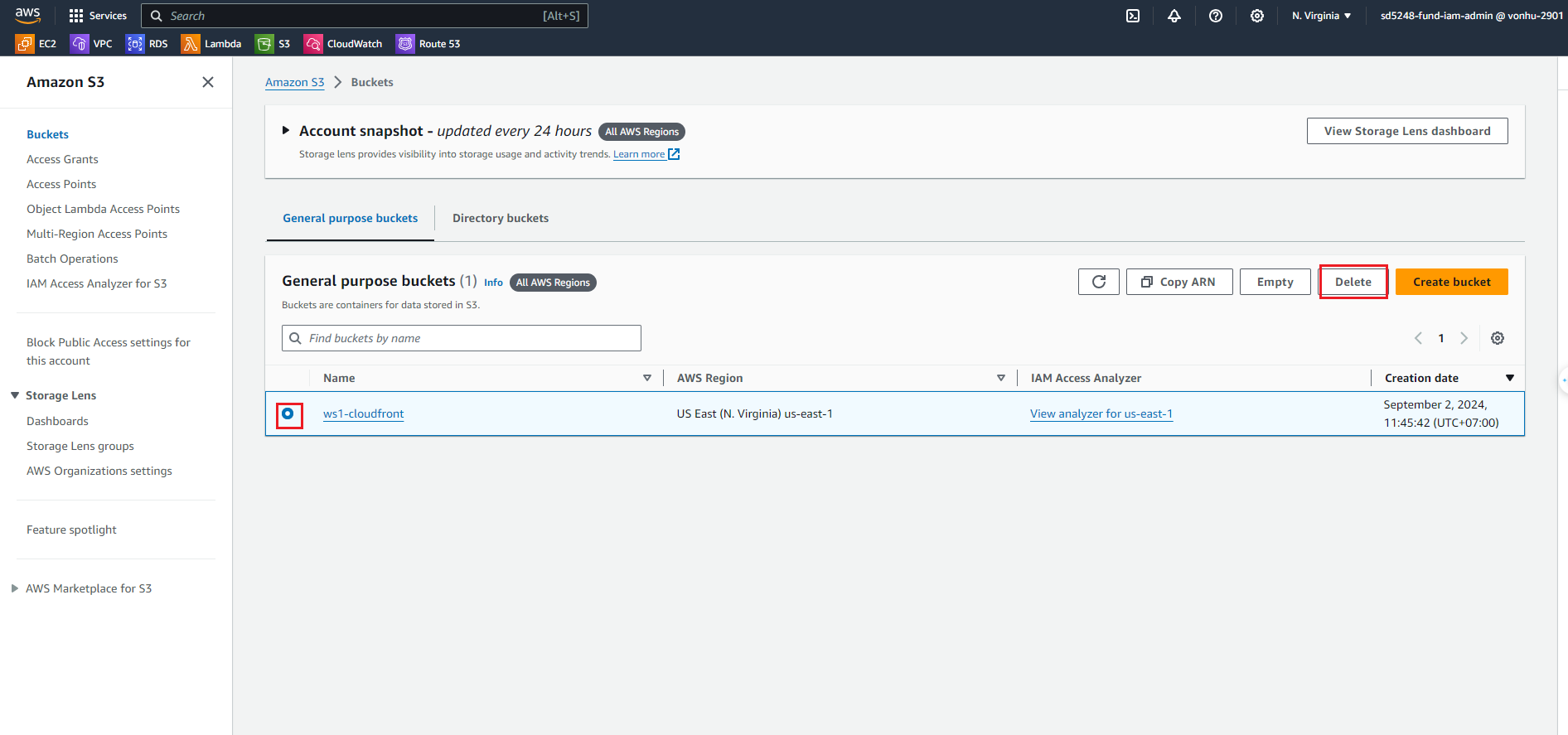The image size is (1568, 735).
Task: Open Block Public Access settings
Action: pyautogui.click(x=109, y=351)
